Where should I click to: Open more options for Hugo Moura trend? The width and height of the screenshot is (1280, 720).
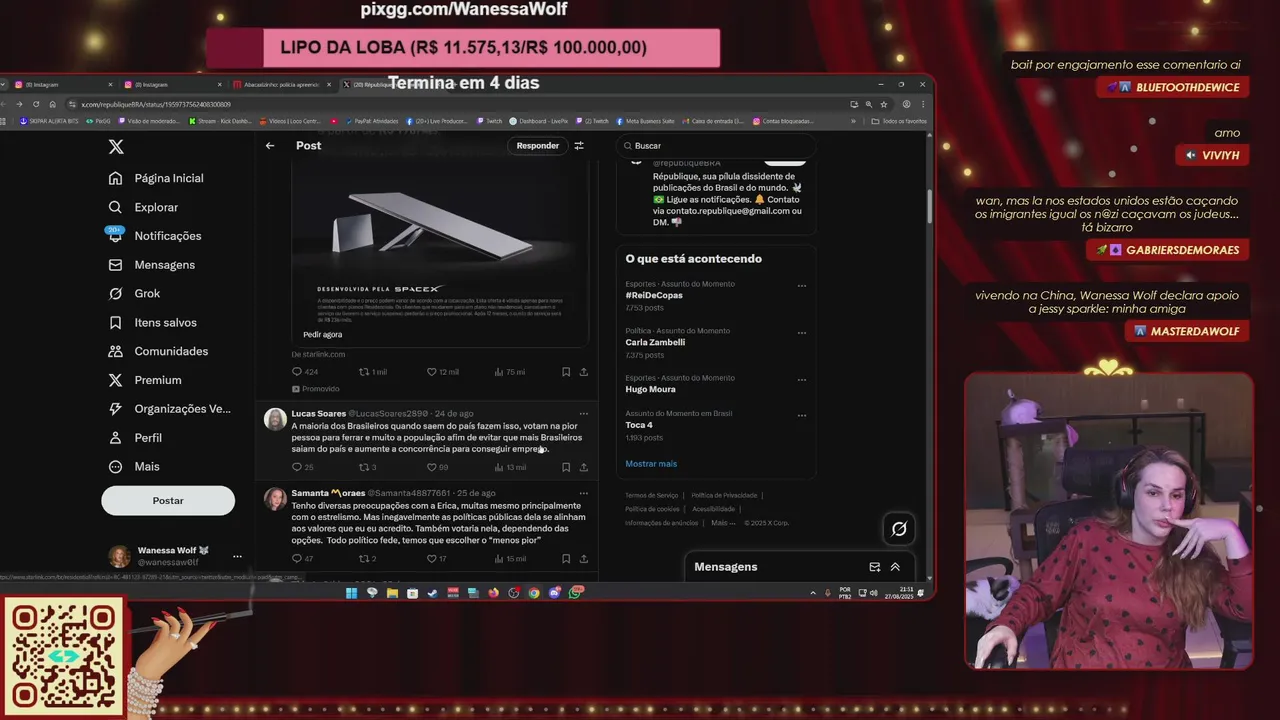801,380
